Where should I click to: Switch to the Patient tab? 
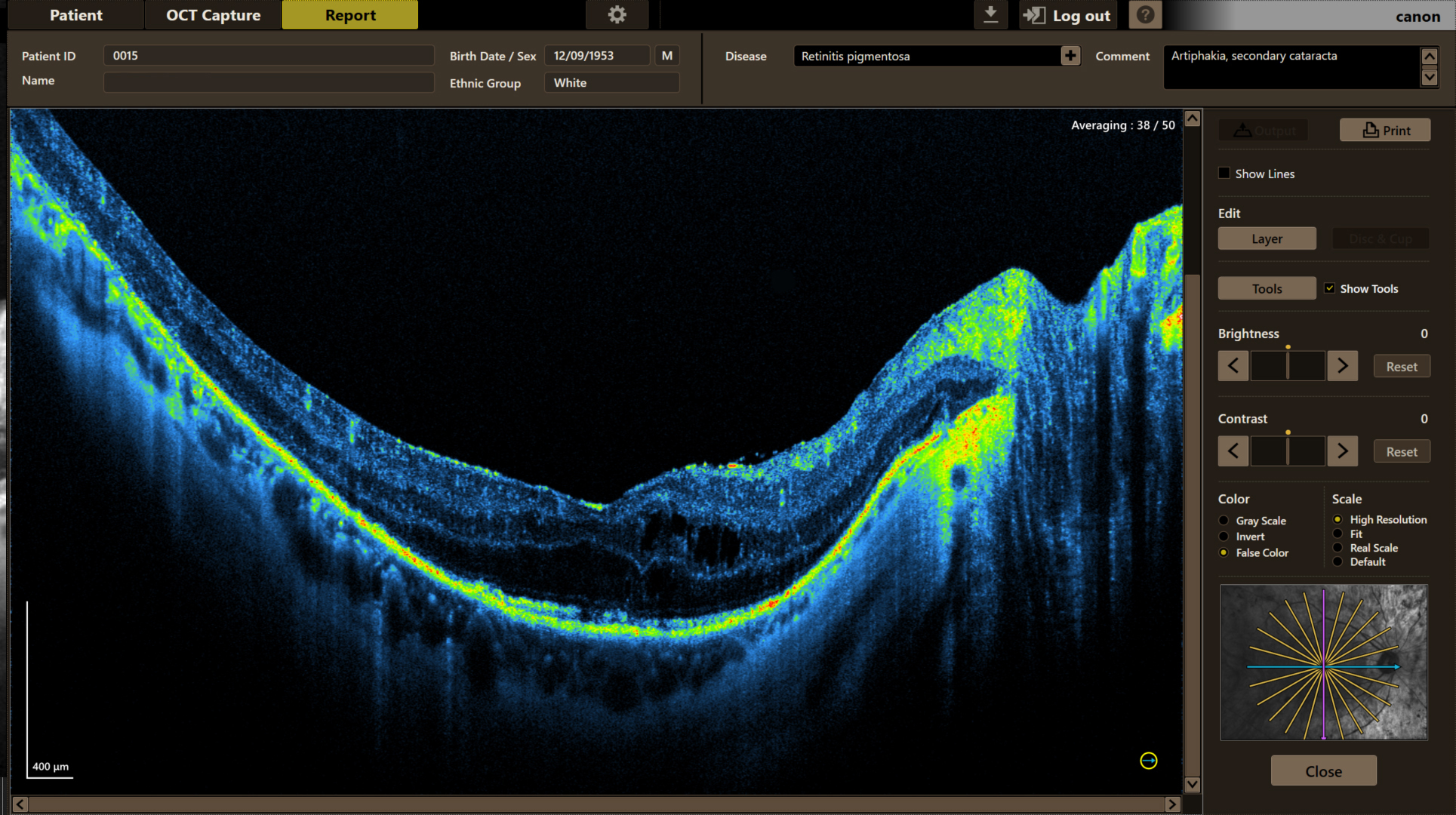tap(75, 15)
